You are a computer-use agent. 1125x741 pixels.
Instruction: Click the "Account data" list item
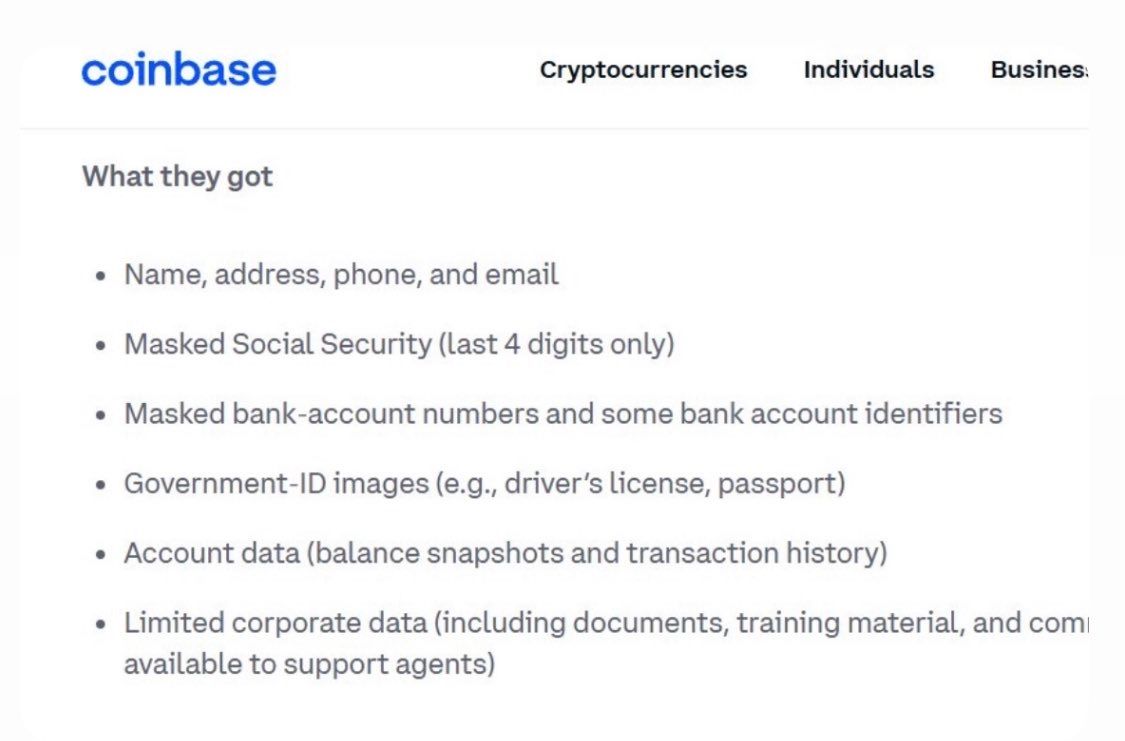pos(211,554)
